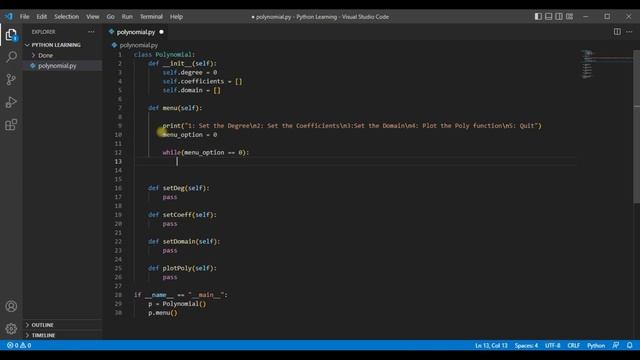This screenshot has height=360, width=640.
Task: Expand the OUTLINE section
Action: [42, 325]
